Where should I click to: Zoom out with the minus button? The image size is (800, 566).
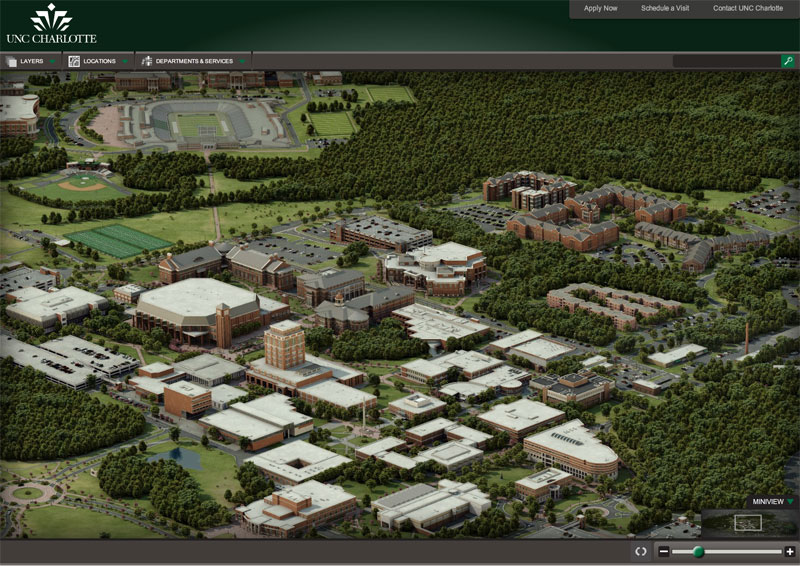pos(664,551)
